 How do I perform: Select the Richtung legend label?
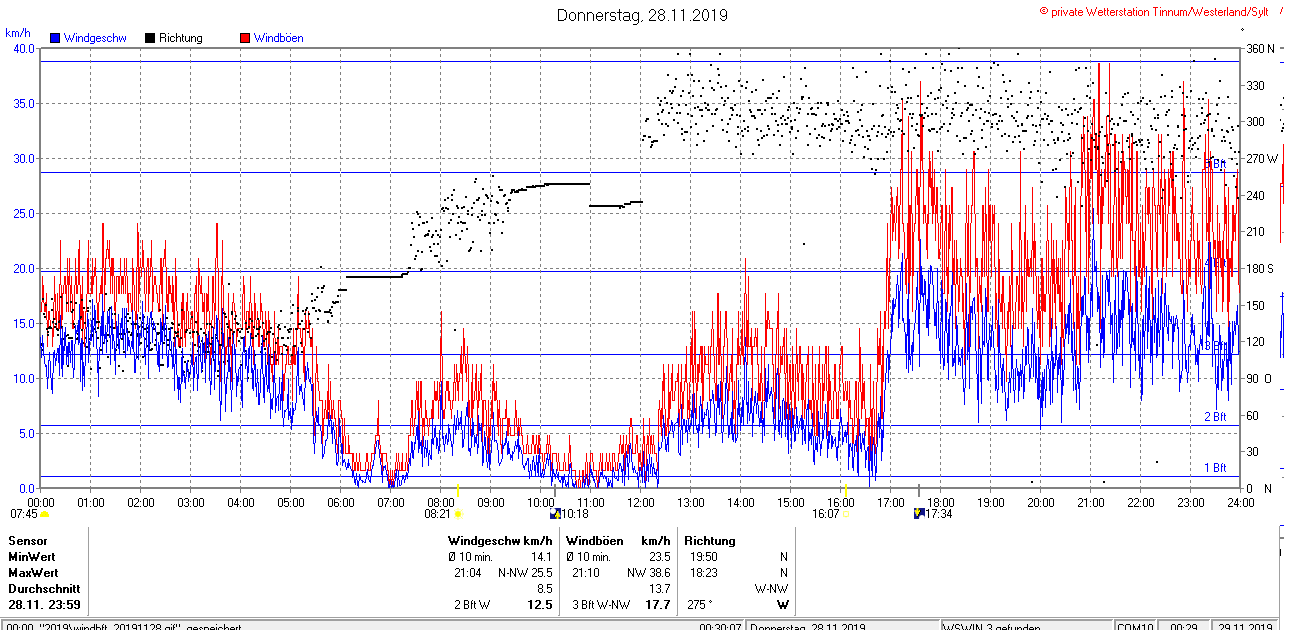181,38
